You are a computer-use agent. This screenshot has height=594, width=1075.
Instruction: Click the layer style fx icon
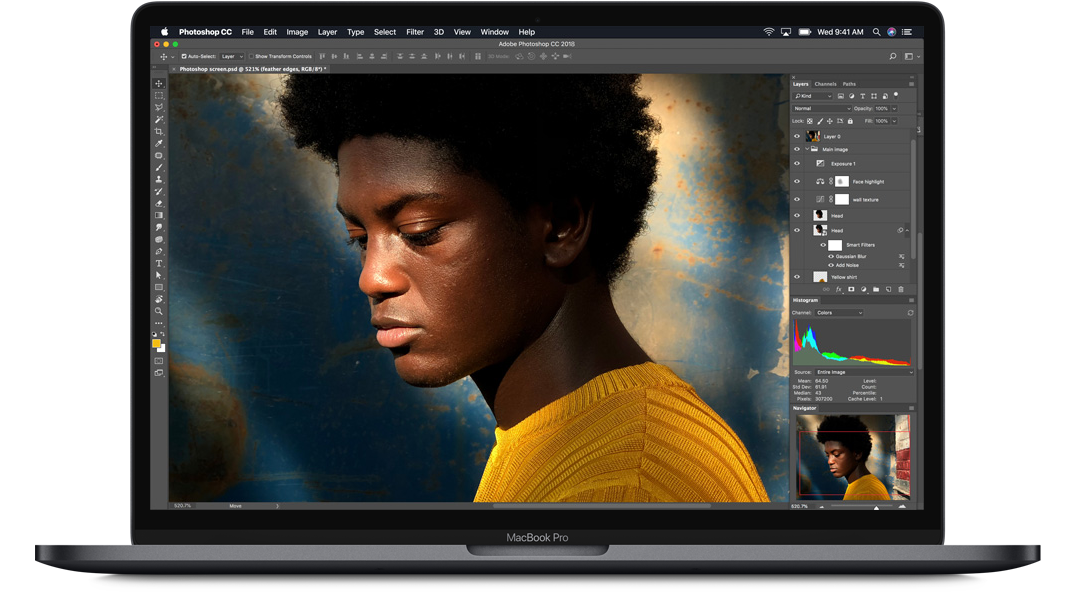[838, 289]
